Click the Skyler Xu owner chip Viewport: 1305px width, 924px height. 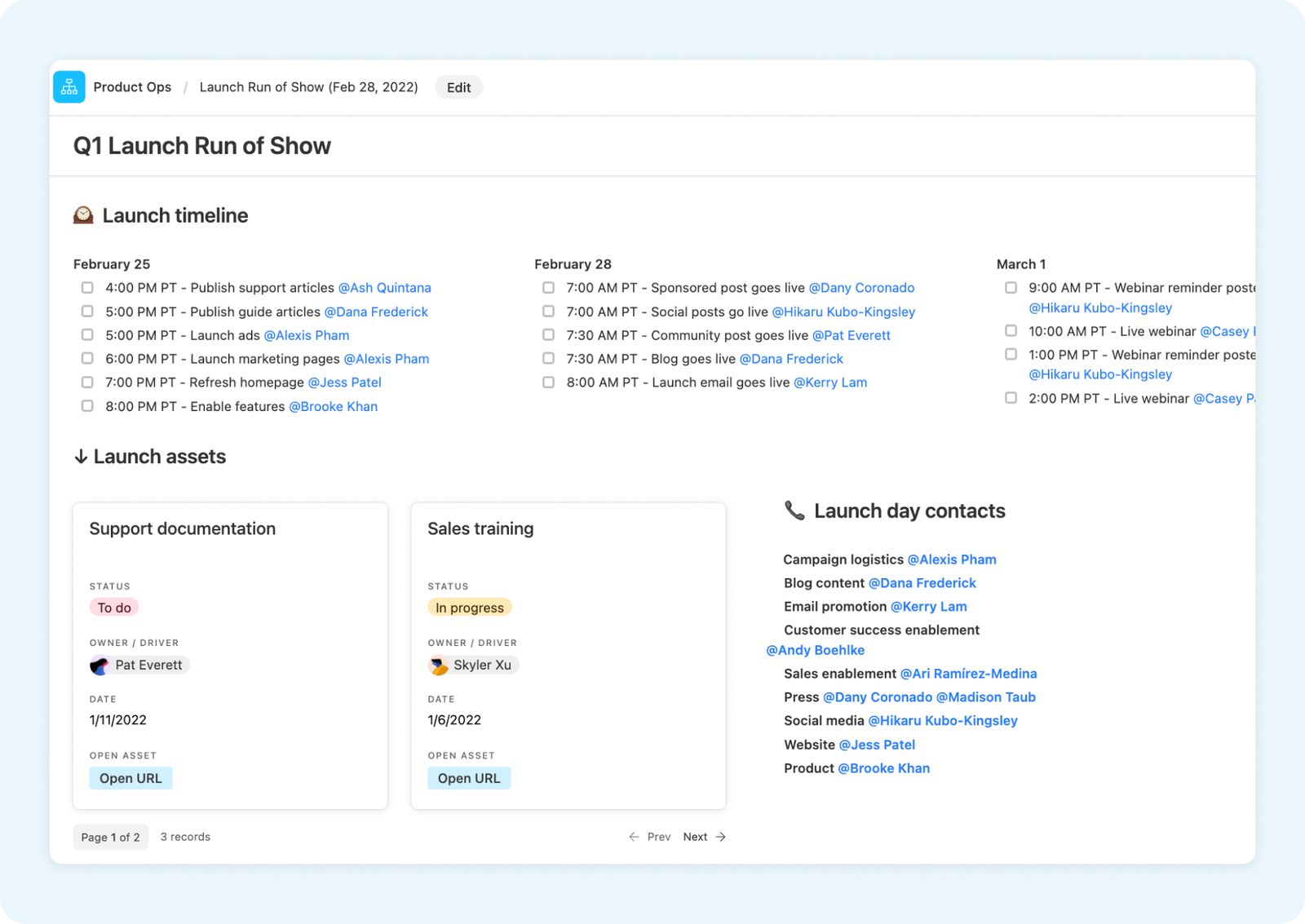[x=474, y=665]
